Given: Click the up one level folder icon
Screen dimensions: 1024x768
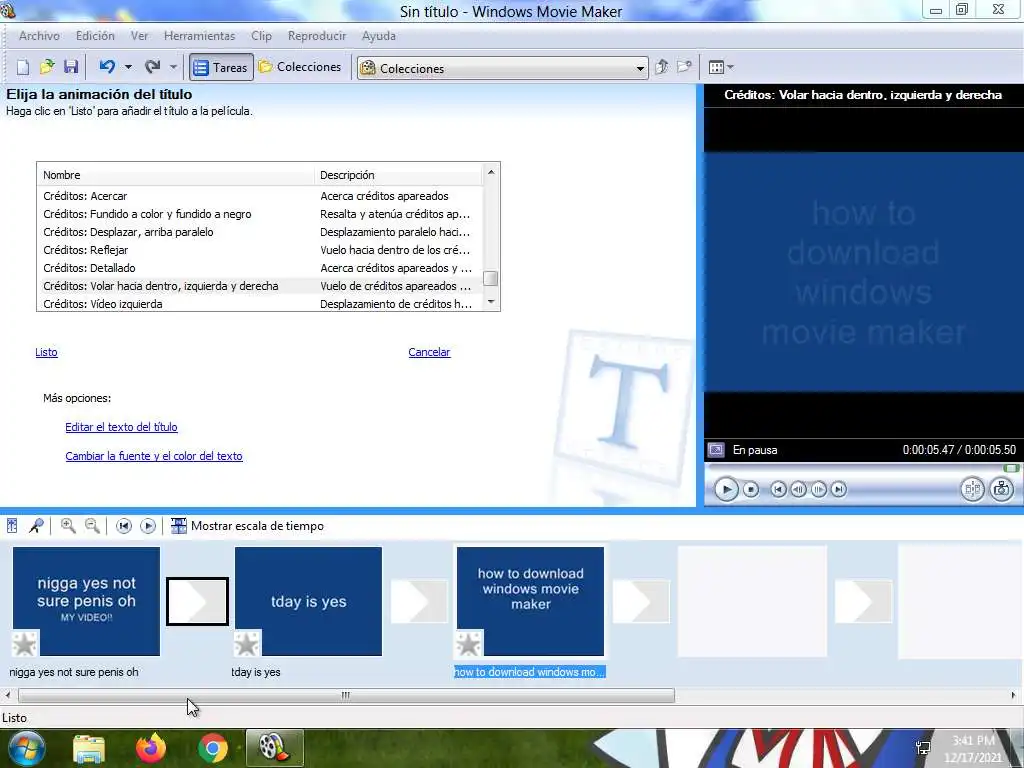Looking at the screenshot, I should tap(662, 67).
